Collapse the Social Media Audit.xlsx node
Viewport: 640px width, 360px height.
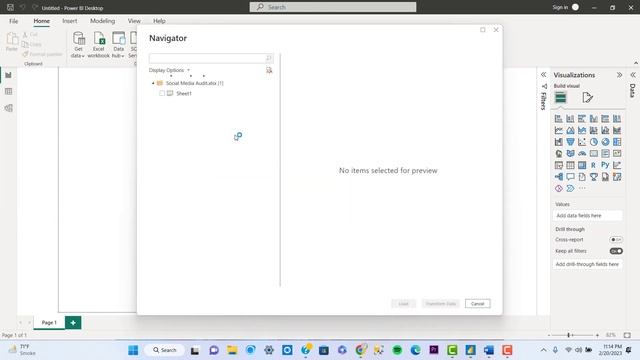tap(153, 83)
